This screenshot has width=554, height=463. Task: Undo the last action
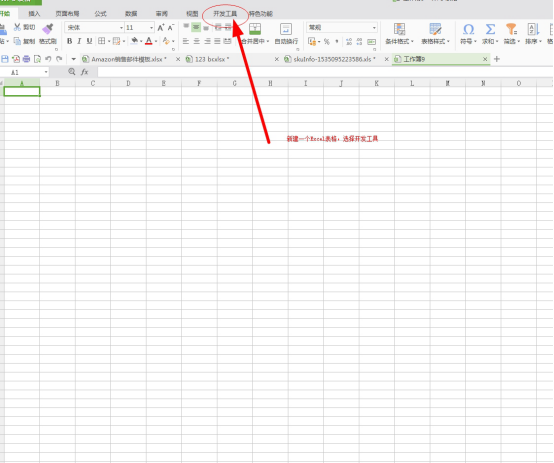tap(48, 59)
